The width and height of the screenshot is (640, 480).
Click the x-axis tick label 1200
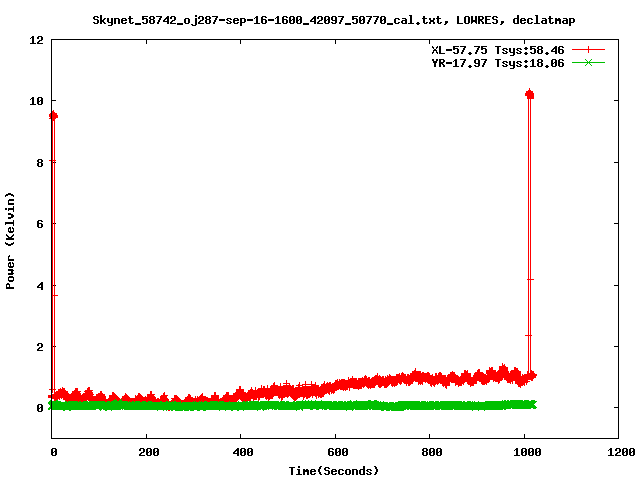(621, 452)
